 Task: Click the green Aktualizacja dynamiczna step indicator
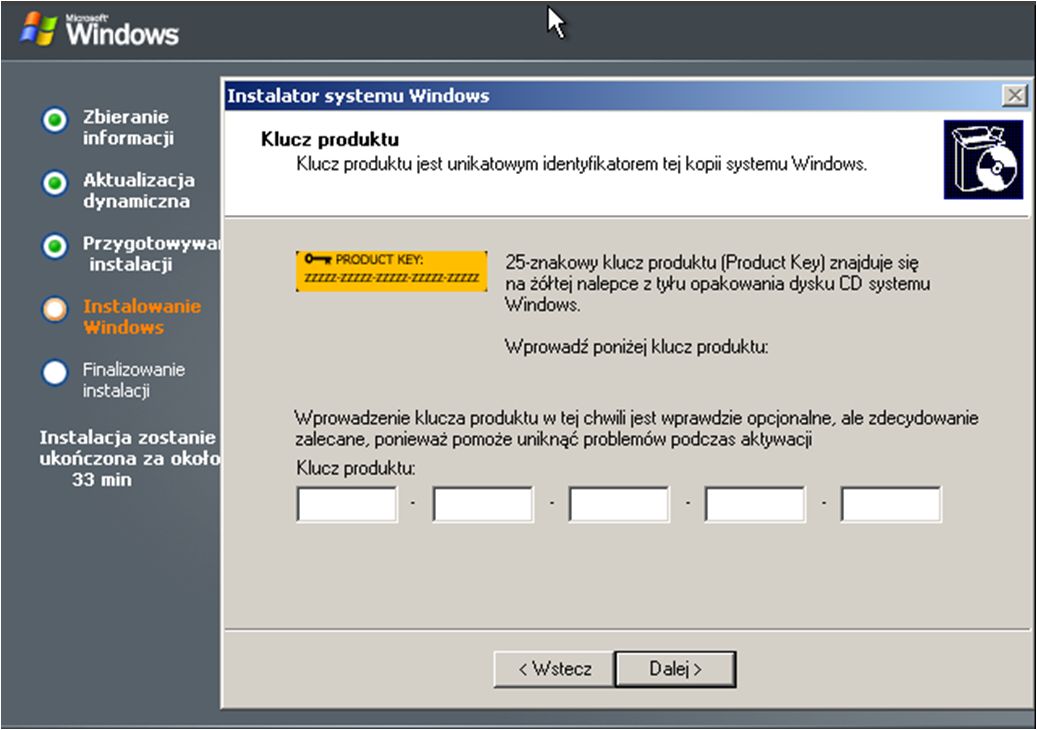coord(55,183)
